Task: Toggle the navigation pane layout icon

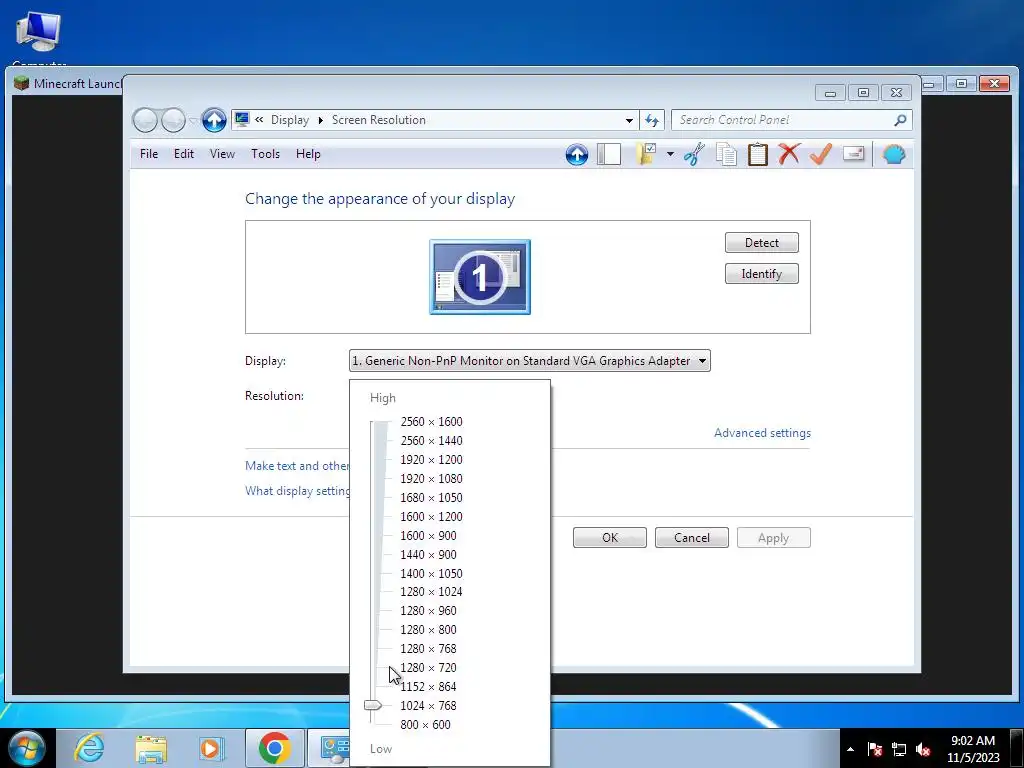Action: [x=609, y=155]
